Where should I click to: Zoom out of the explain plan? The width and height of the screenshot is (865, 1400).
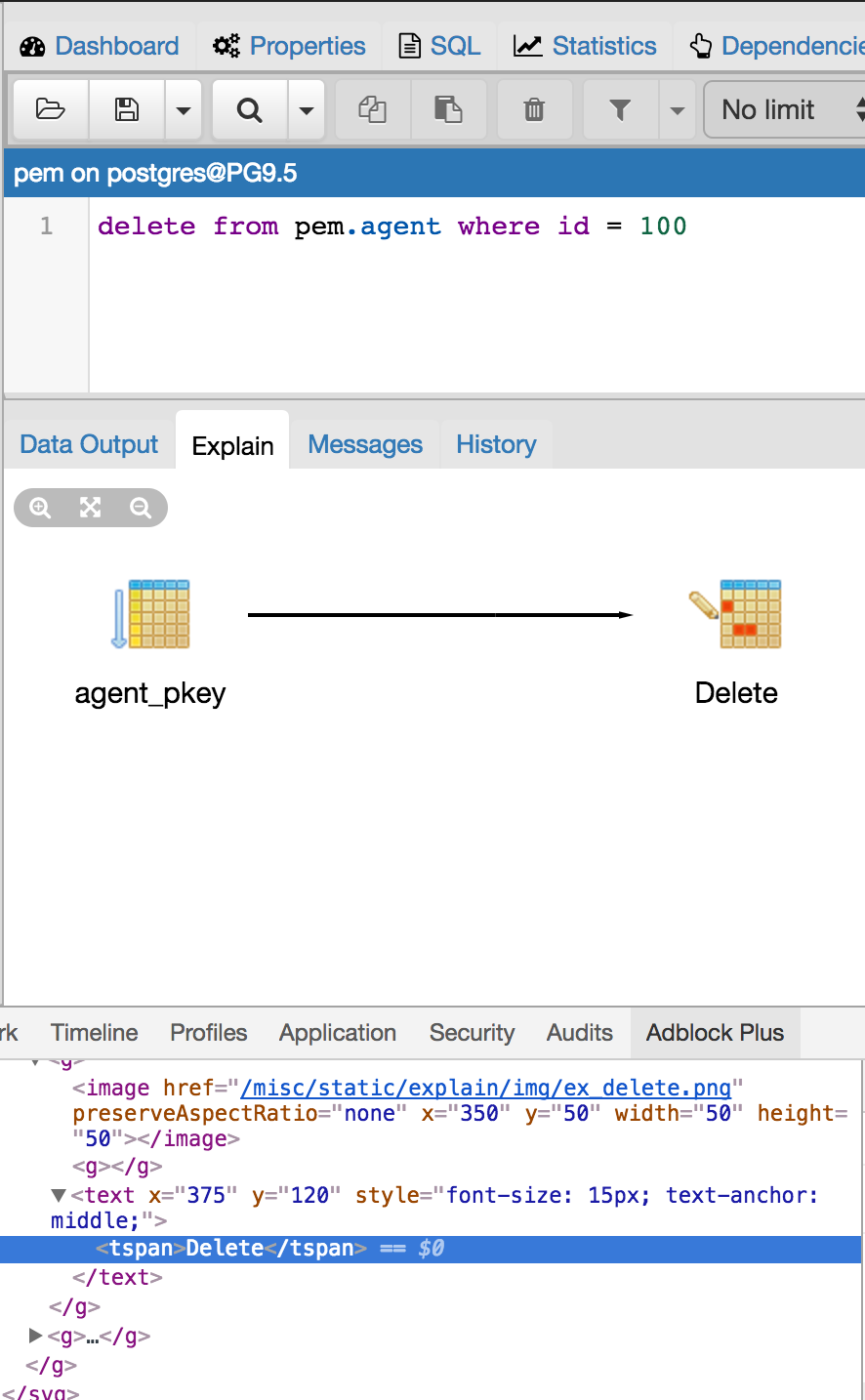141,508
